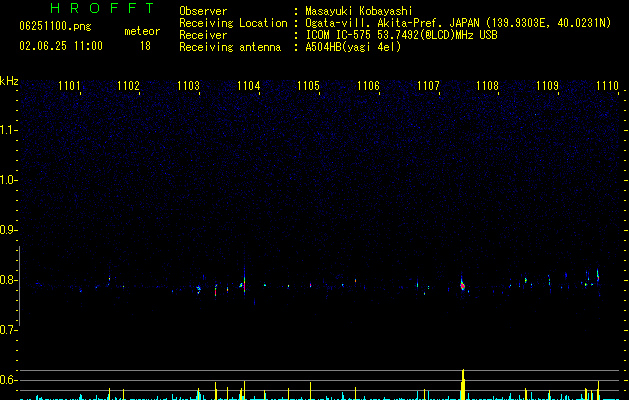
Task: Click the Receiving antenna label
Action: 230,47
